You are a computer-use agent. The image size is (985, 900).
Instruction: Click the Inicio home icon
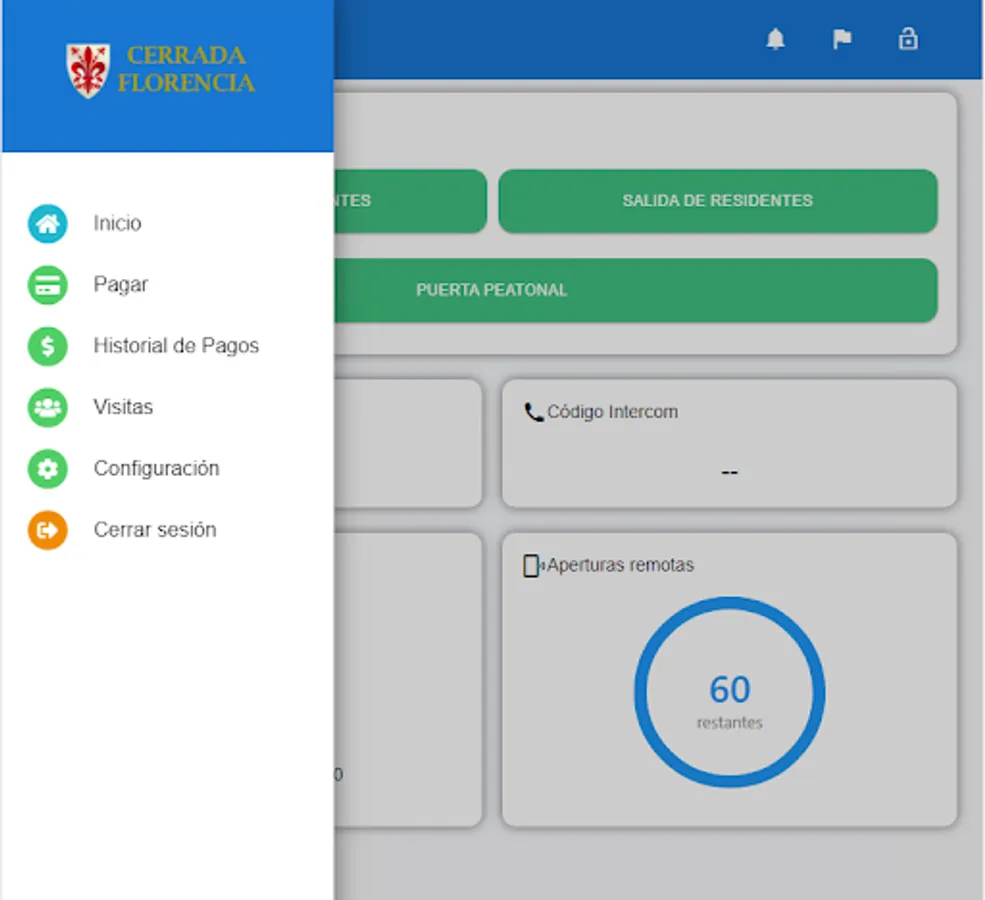(48, 224)
